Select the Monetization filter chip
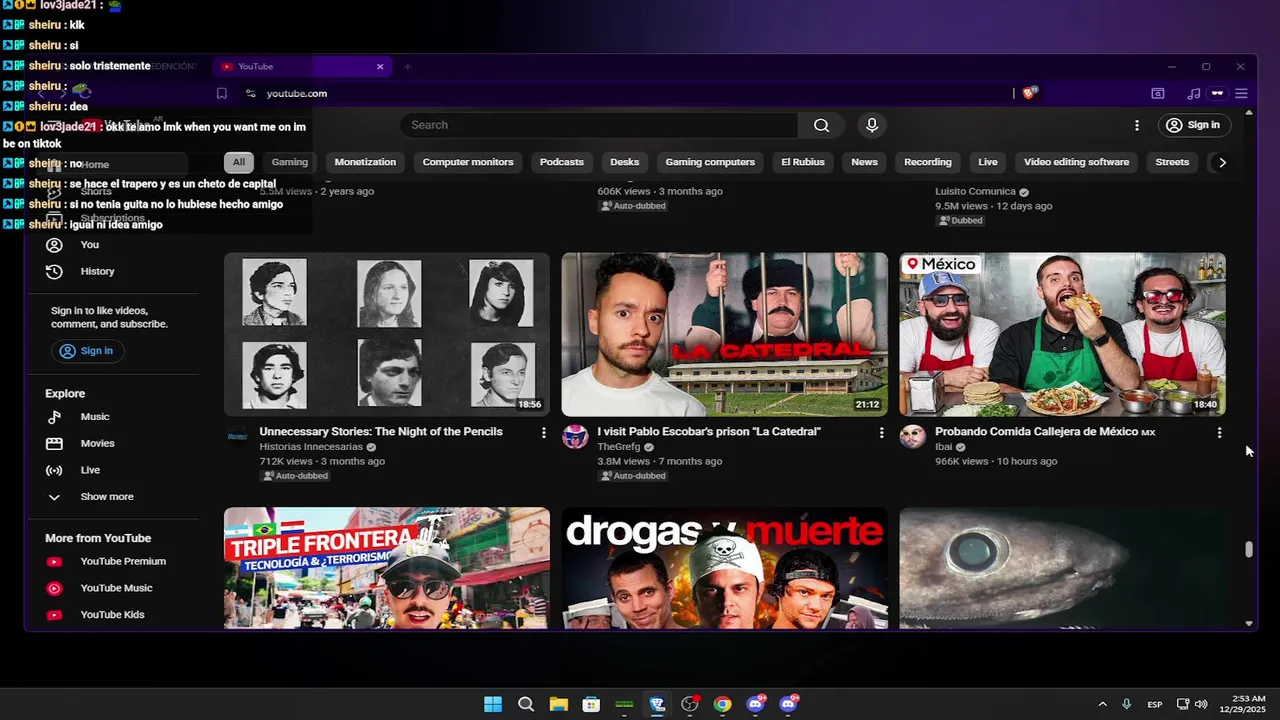The image size is (1280, 720). [365, 162]
